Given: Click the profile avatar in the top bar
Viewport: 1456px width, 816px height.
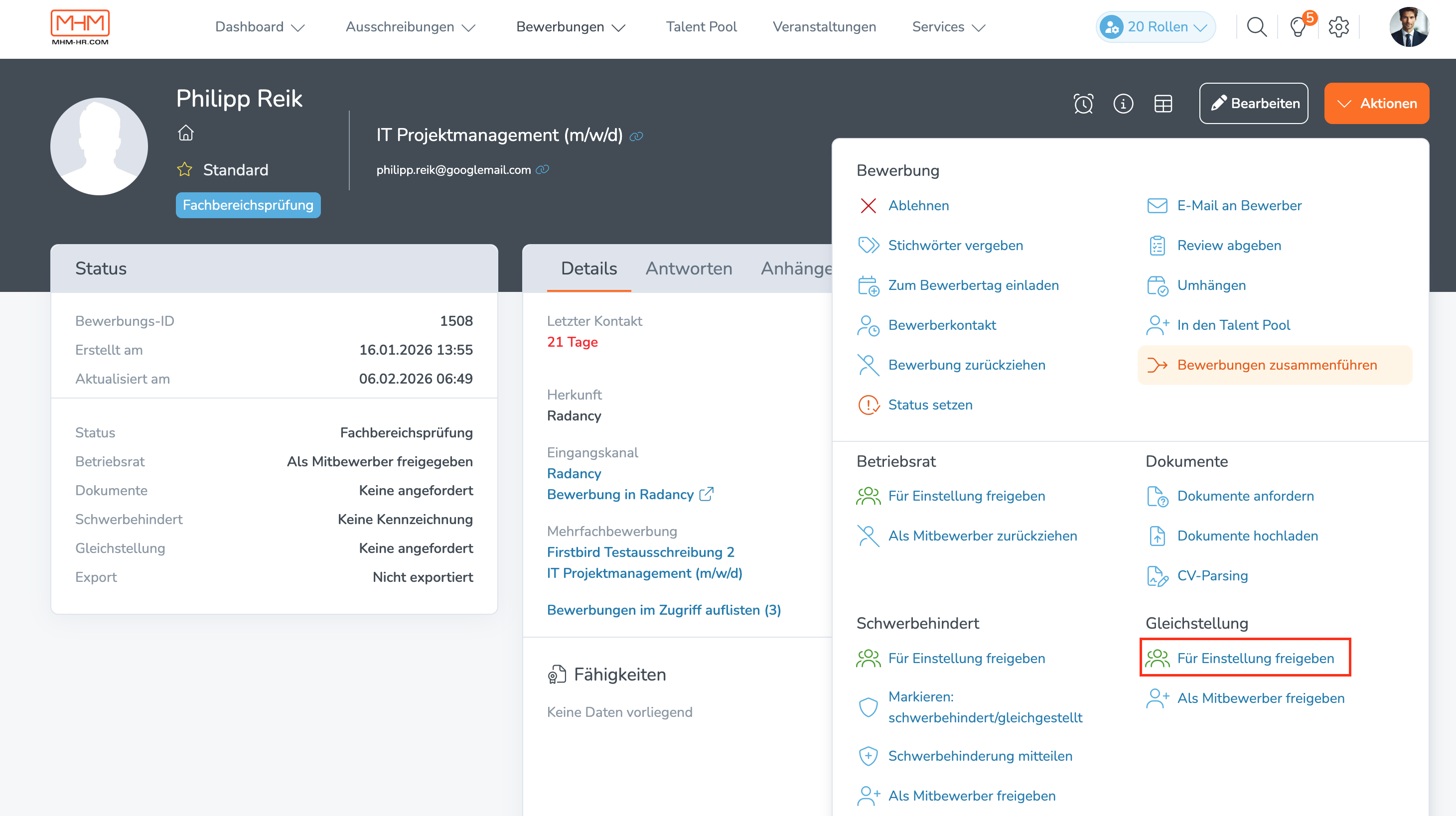Looking at the screenshot, I should click(1410, 26).
